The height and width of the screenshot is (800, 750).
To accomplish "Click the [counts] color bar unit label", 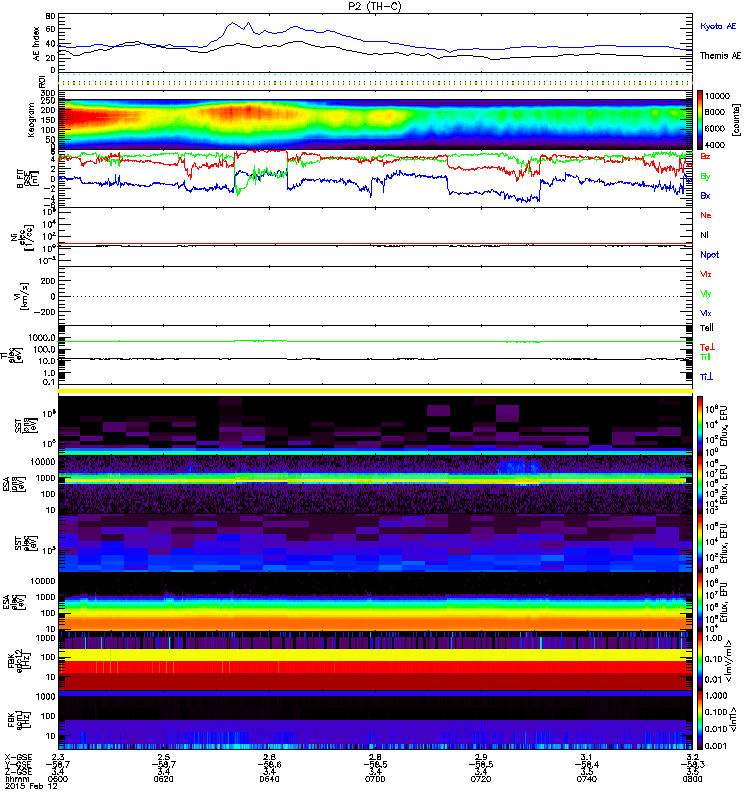I will tap(736, 120).
